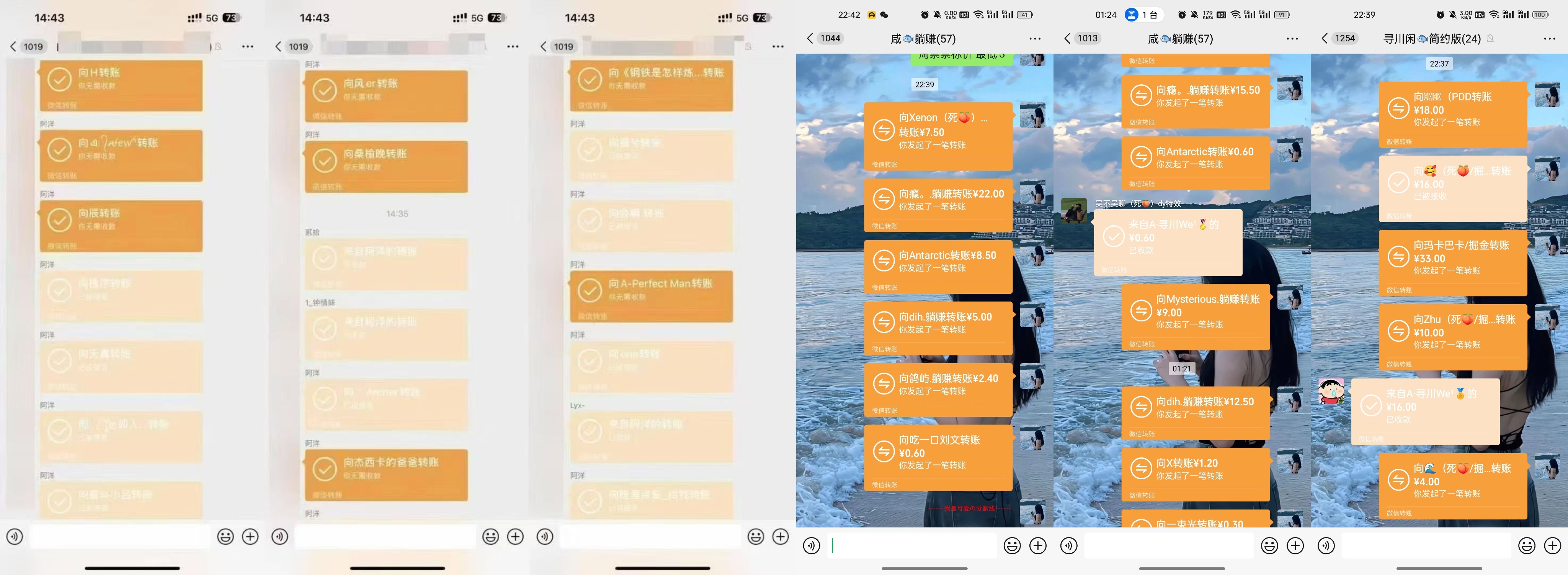Viewport: 1568px width, 575px height.
Task: Go back using arrow beside 1013
Action: [x=1067, y=38]
